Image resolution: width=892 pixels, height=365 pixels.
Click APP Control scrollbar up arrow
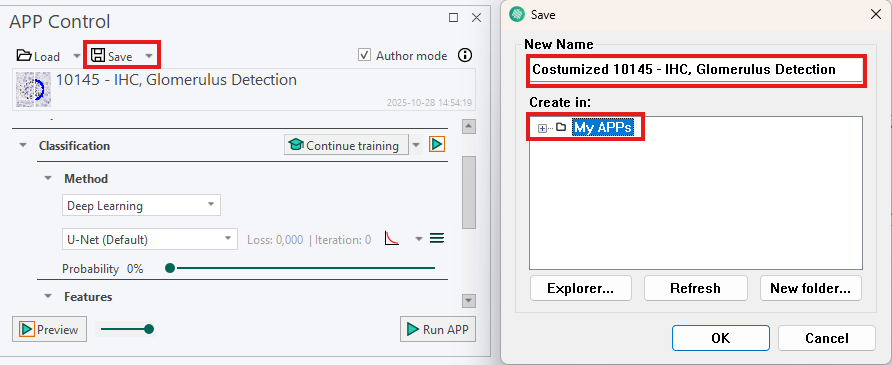coord(469,126)
